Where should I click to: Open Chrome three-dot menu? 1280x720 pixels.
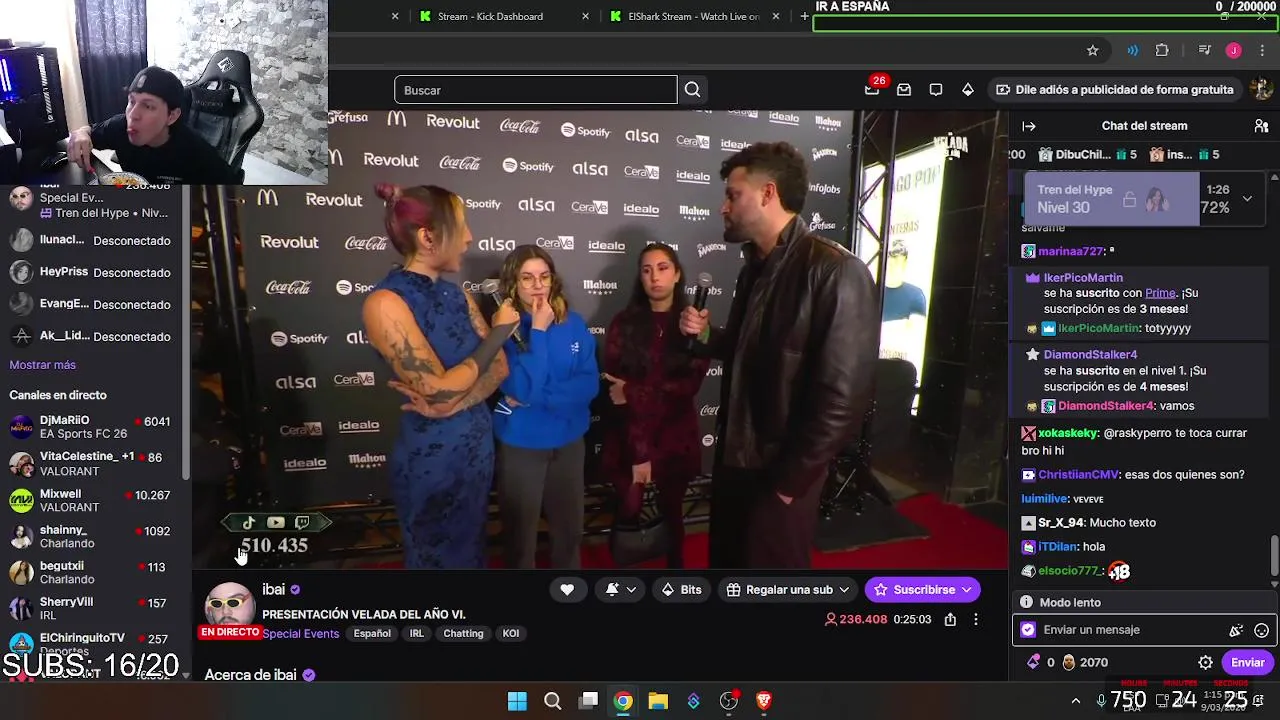point(1262,50)
